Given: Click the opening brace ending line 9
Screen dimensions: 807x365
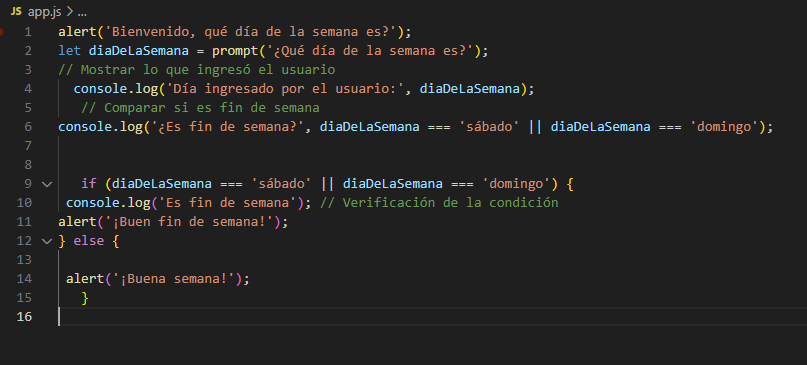Looking at the screenshot, I should click(x=569, y=184).
